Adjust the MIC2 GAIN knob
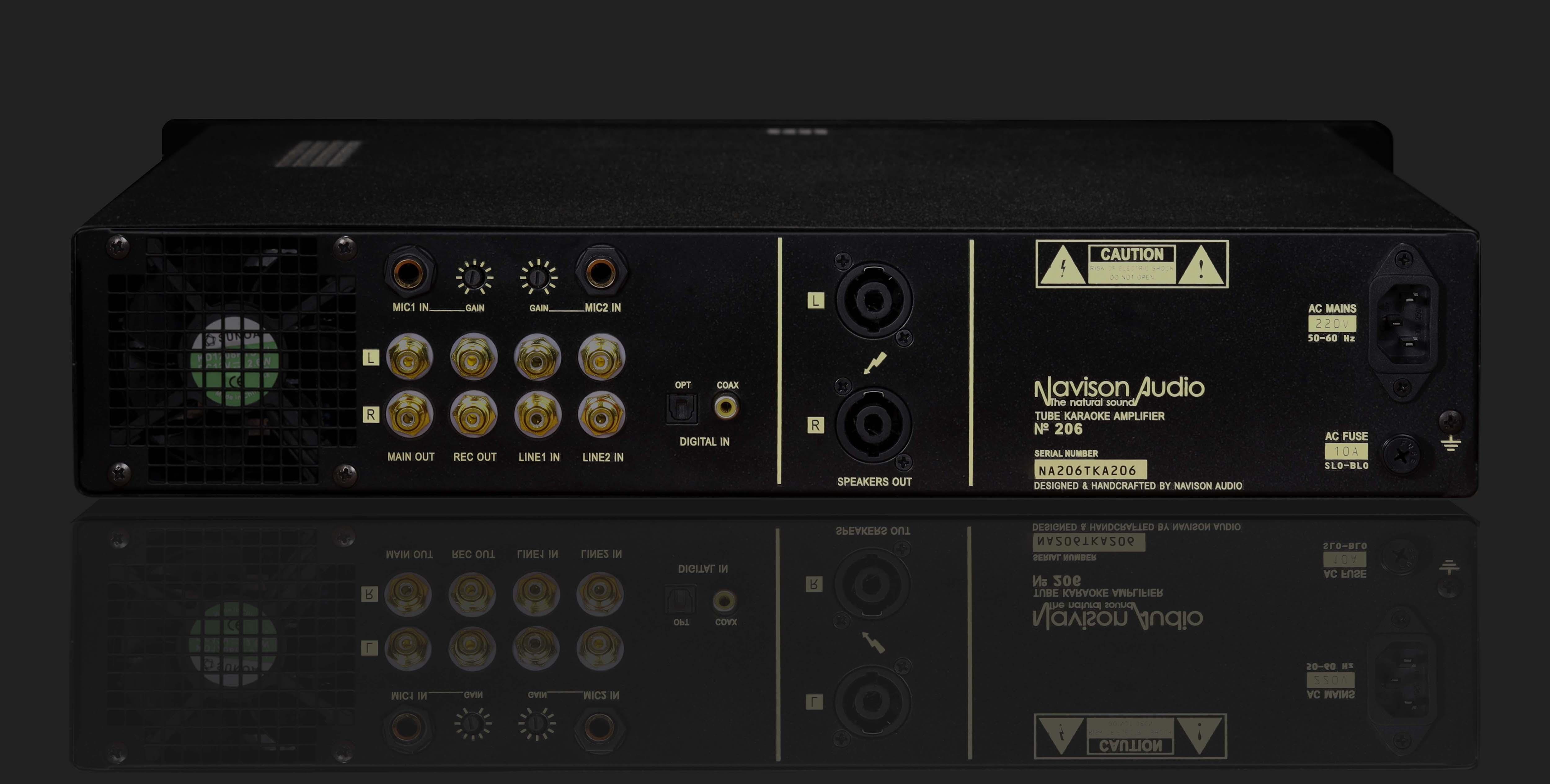 click(x=538, y=277)
